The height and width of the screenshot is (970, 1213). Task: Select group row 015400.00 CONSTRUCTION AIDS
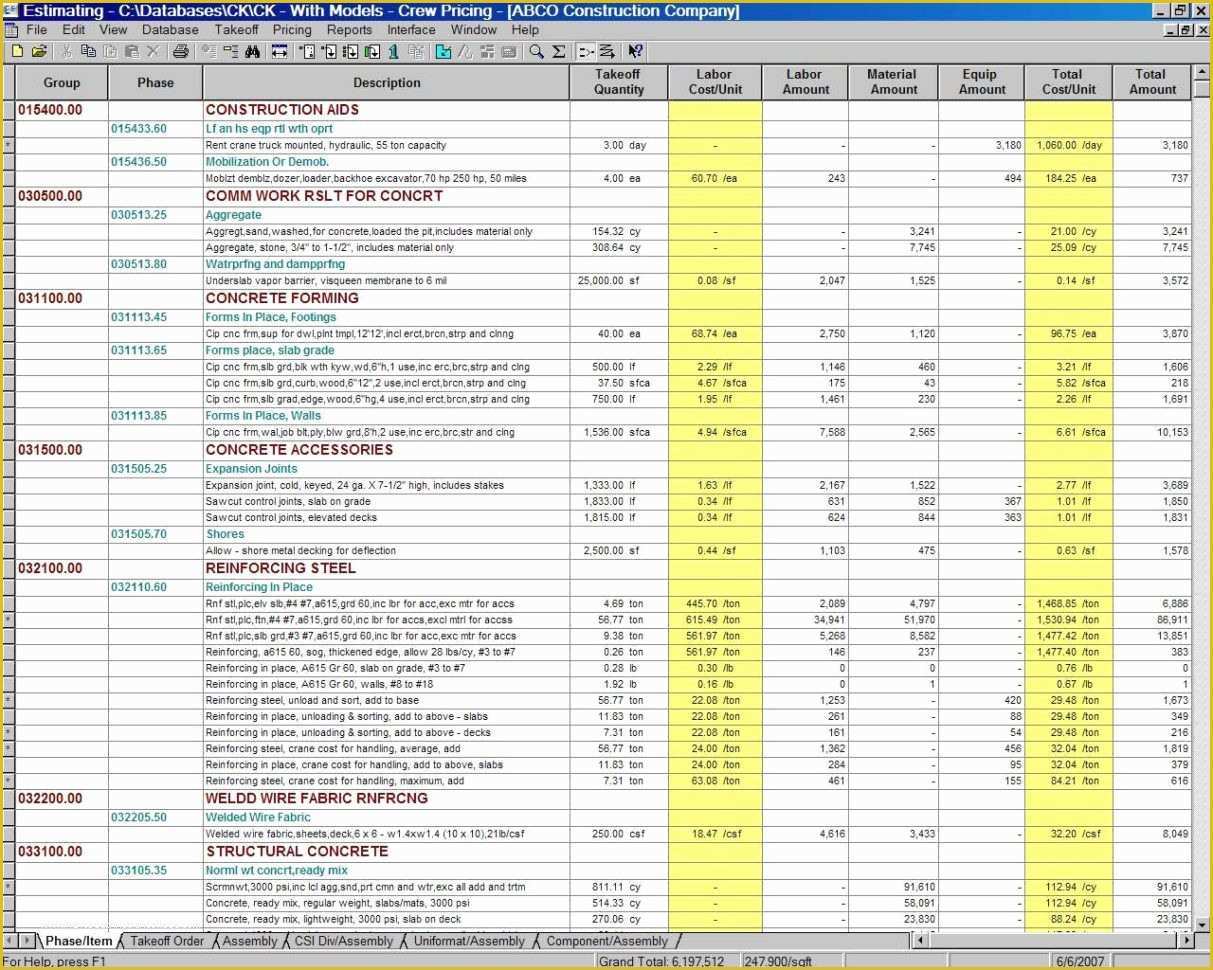click(604, 110)
